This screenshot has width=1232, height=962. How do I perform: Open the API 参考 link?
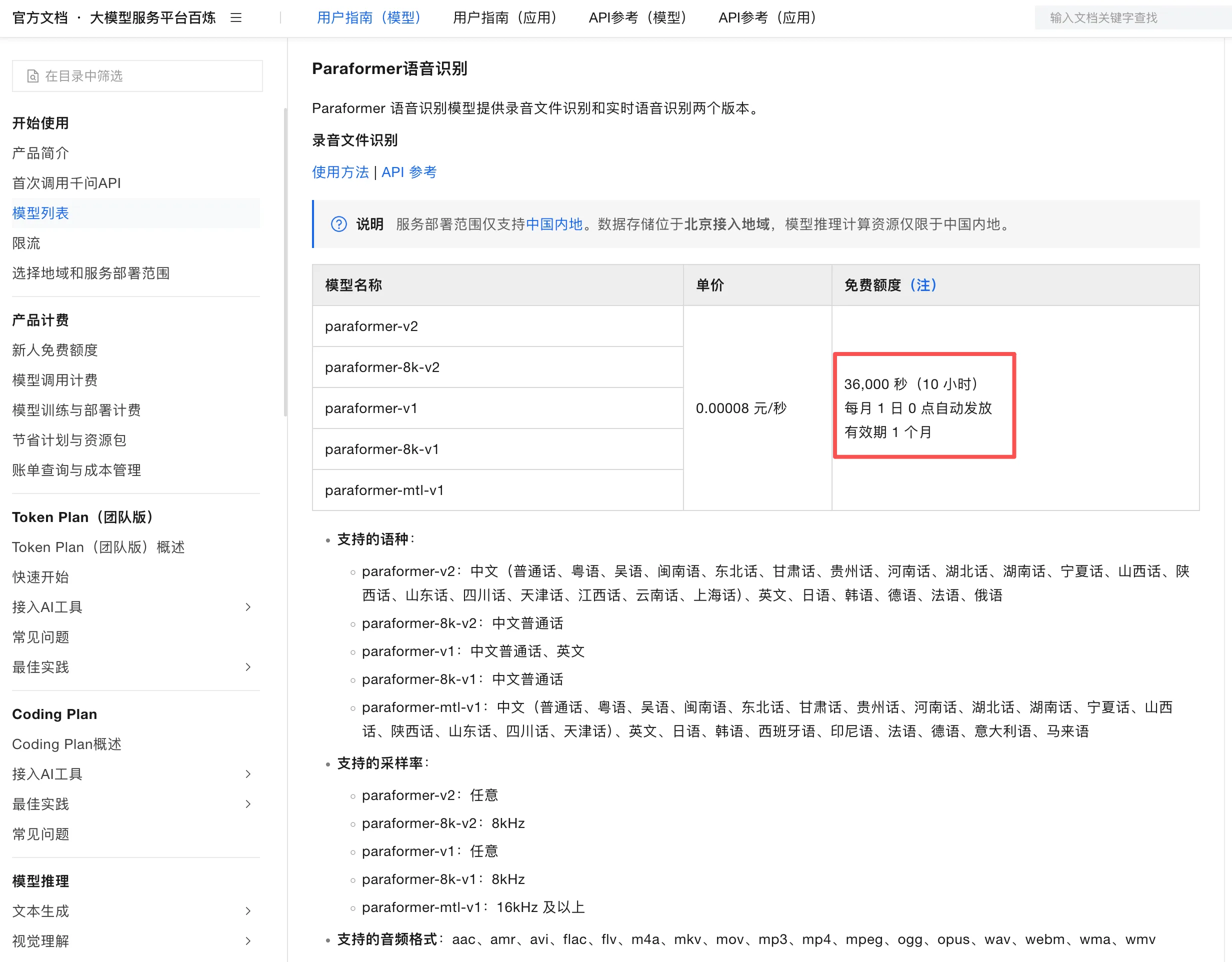409,172
